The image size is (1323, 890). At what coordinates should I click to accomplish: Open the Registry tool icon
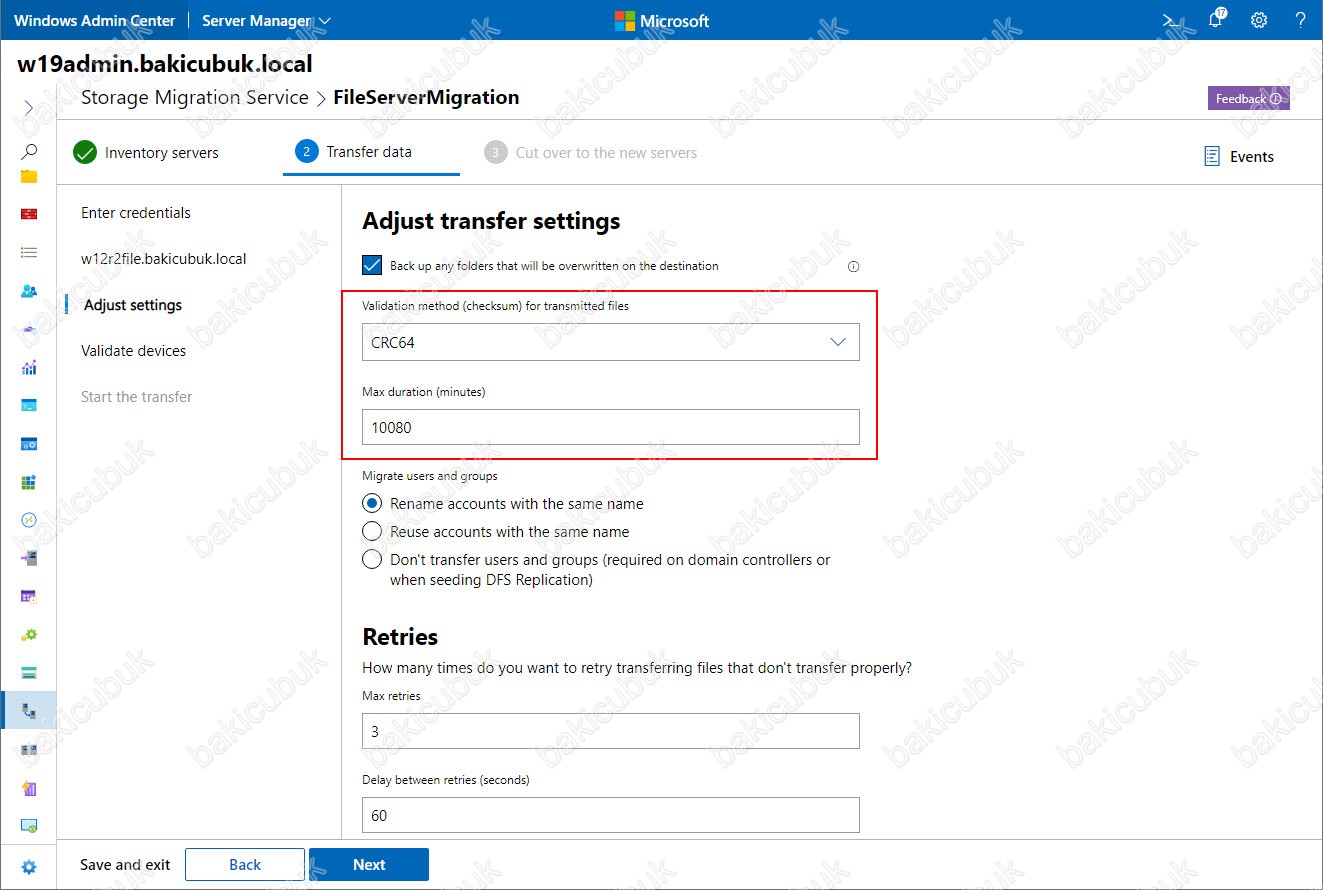pyautogui.click(x=29, y=482)
